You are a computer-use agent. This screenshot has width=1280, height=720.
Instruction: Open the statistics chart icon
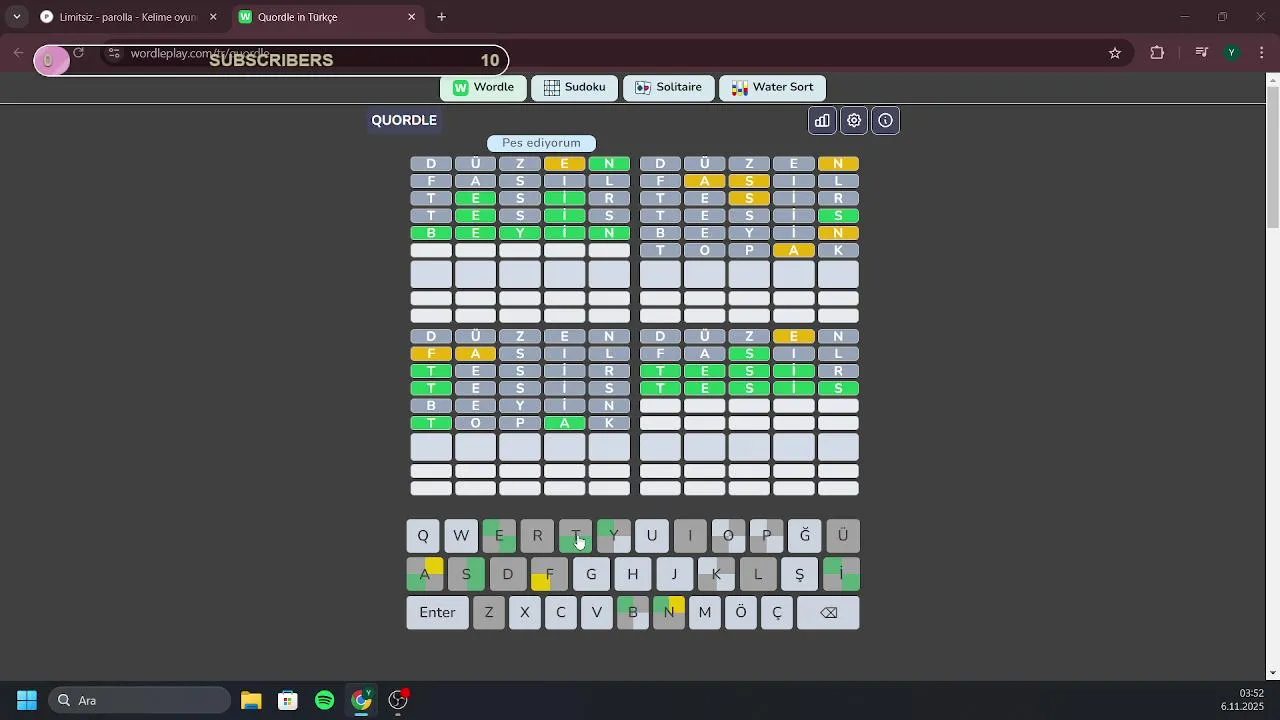[822, 121]
